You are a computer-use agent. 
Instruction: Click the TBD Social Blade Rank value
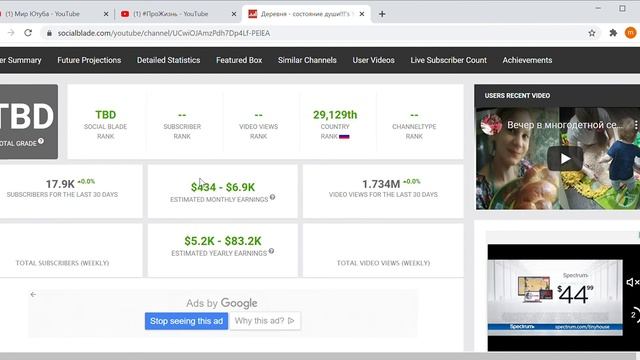tap(106, 115)
